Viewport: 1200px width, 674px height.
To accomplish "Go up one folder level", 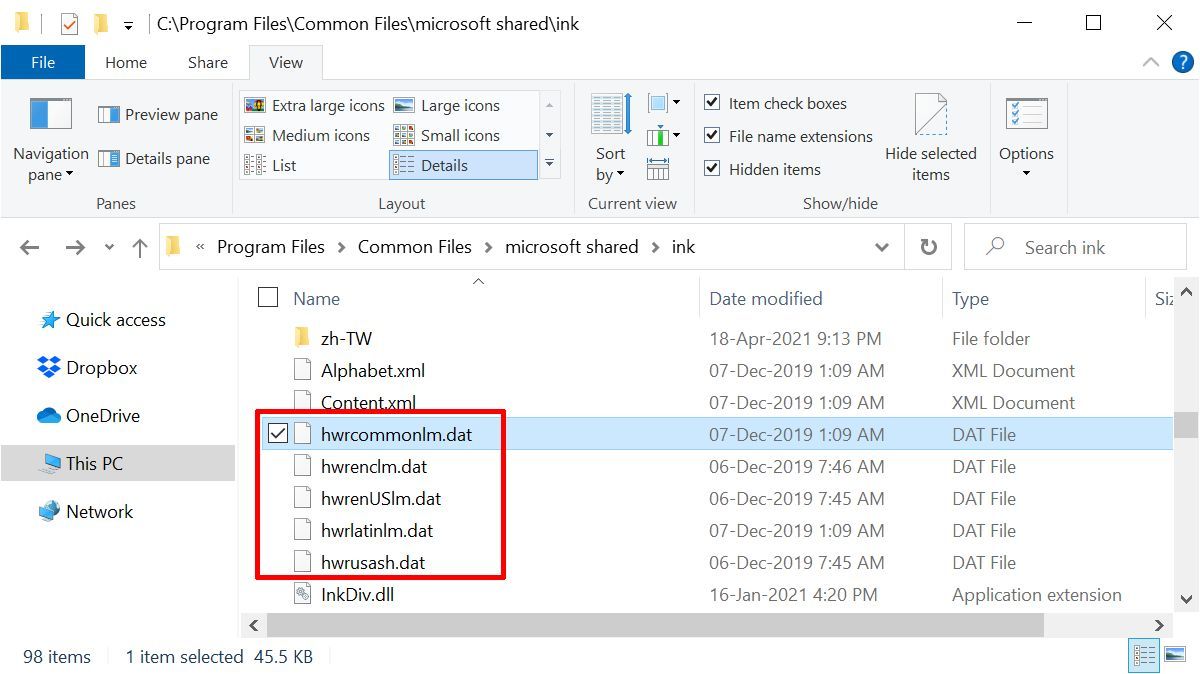I will coord(139,246).
